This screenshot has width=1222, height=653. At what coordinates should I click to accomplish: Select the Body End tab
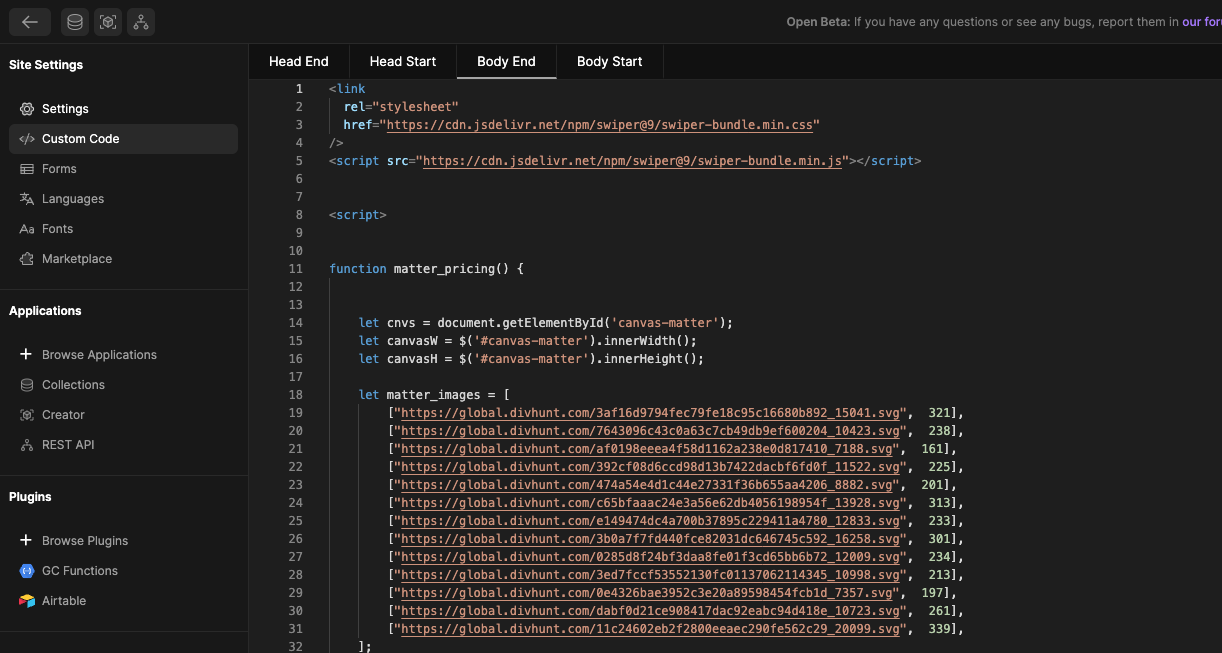coord(506,61)
